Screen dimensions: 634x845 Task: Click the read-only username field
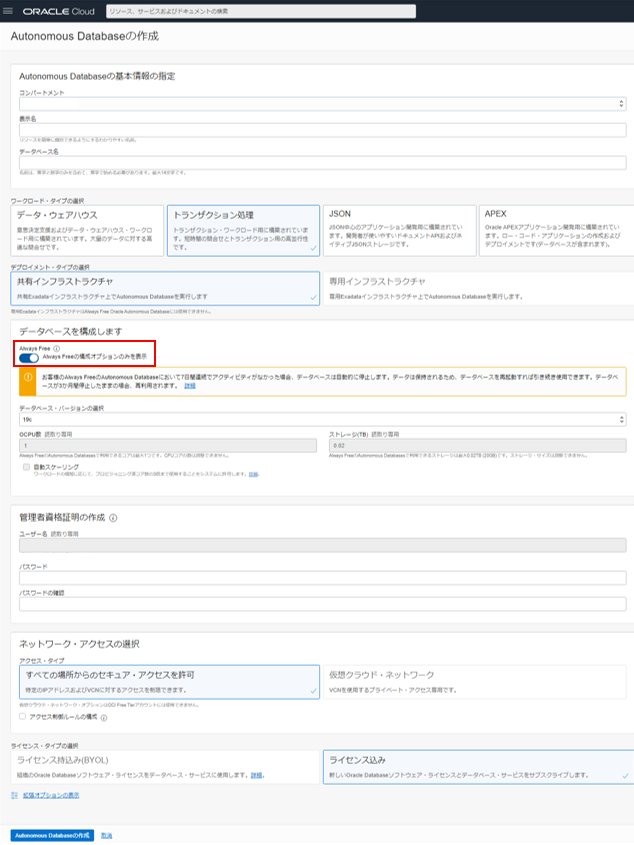point(322,545)
